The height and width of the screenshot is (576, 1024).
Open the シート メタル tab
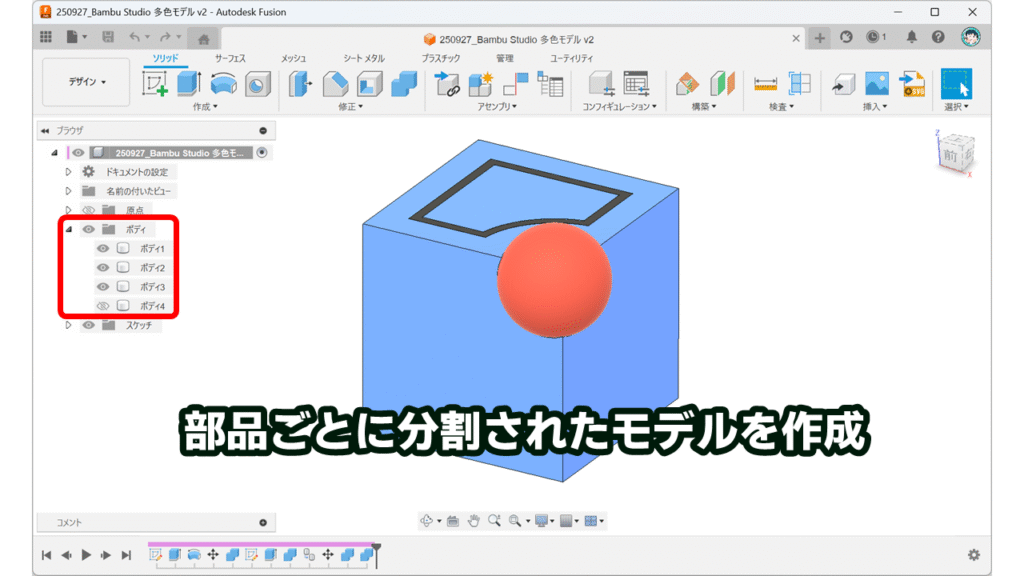click(363, 59)
